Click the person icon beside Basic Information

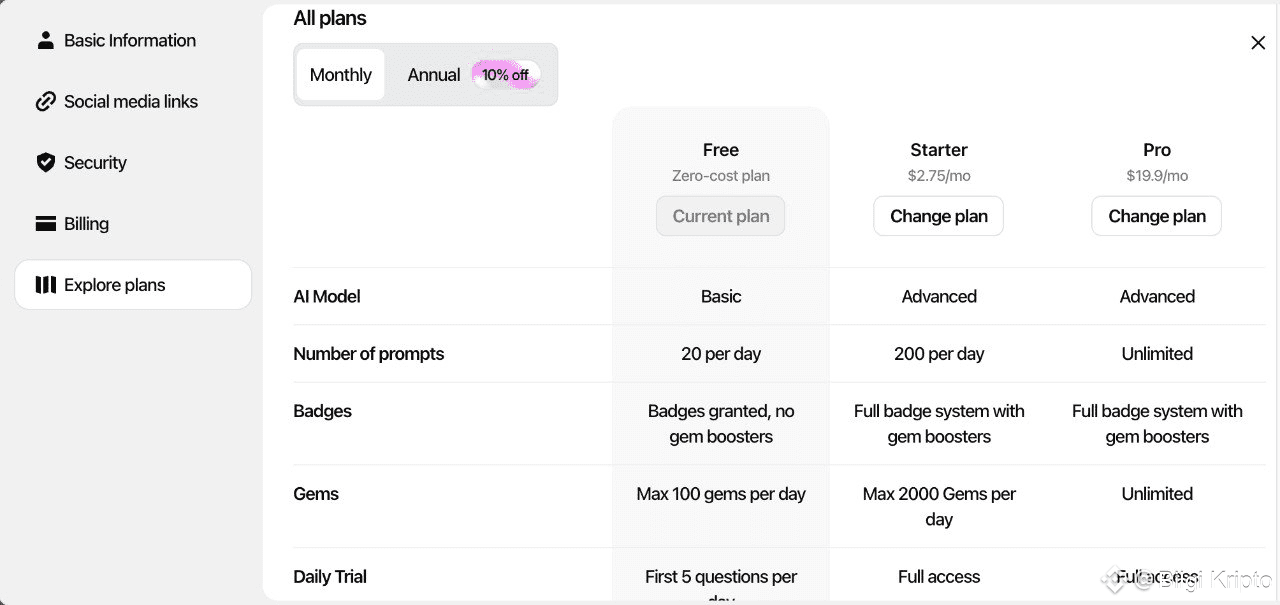pyautogui.click(x=45, y=40)
